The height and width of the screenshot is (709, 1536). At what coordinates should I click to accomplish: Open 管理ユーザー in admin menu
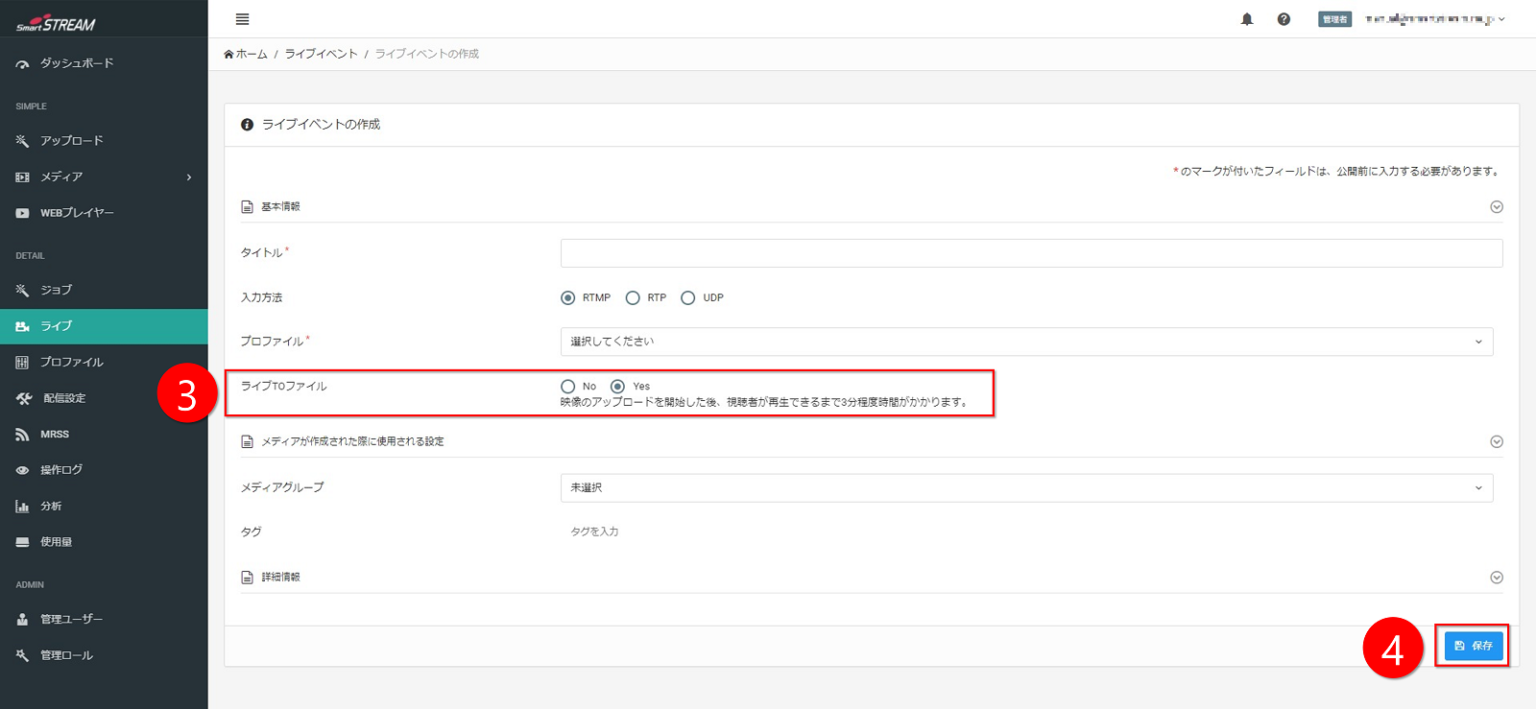(x=70, y=619)
